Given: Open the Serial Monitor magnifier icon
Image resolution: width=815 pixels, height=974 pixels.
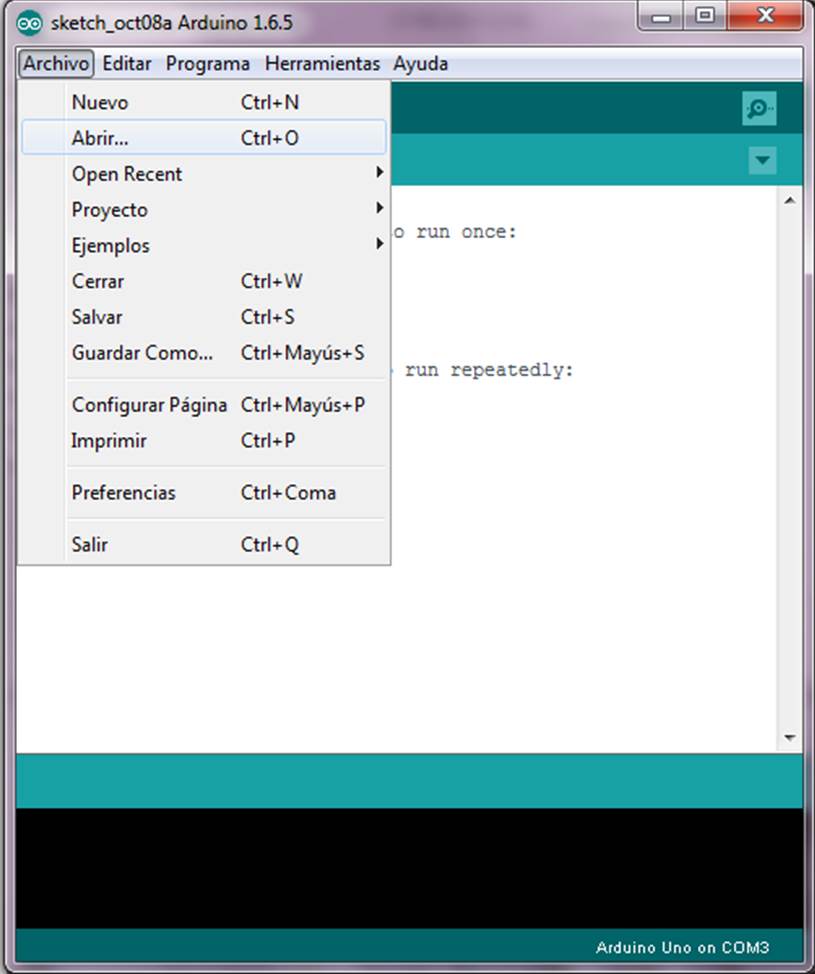Looking at the screenshot, I should click(x=759, y=109).
